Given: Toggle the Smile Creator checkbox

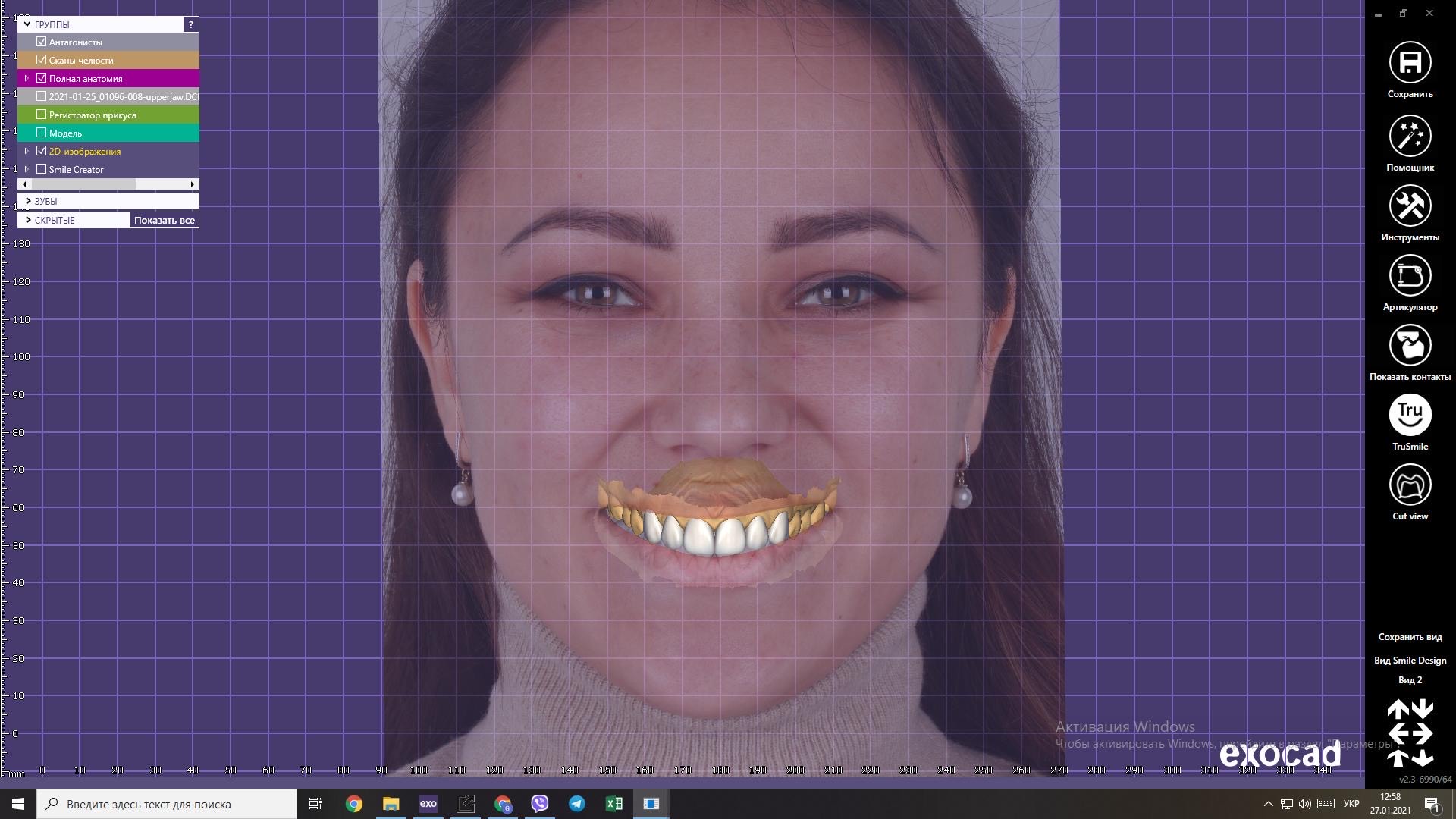Looking at the screenshot, I should point(42,169).
